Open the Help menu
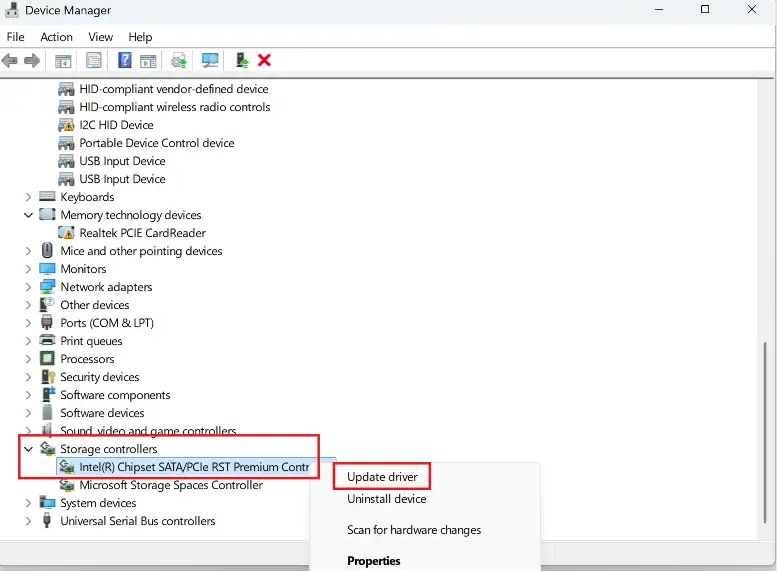 pyautogui.click(x=140, y=37)
